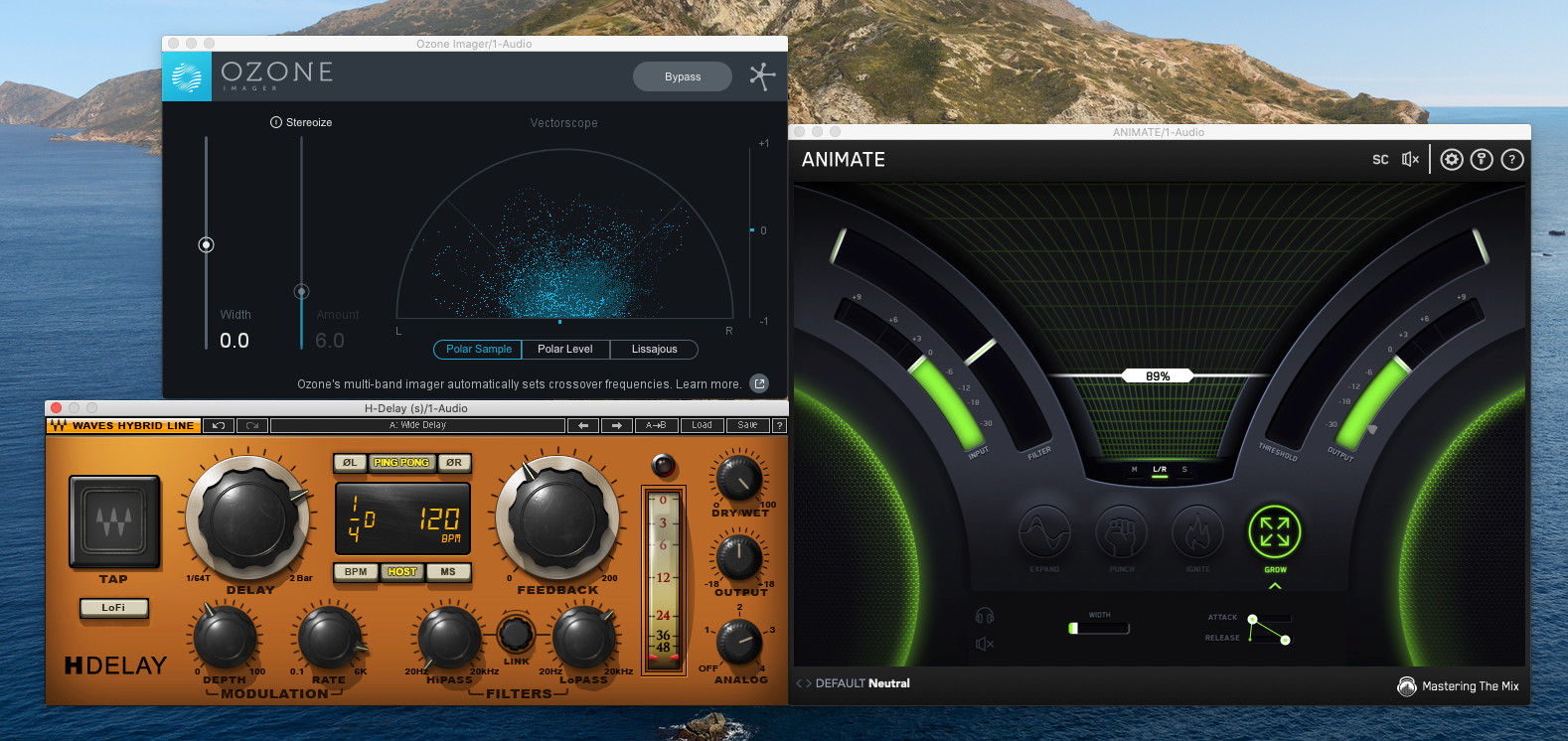Open the H-Delay Load menu
1568x741 pixels.
pyautogui.click(x=702, y=425)
